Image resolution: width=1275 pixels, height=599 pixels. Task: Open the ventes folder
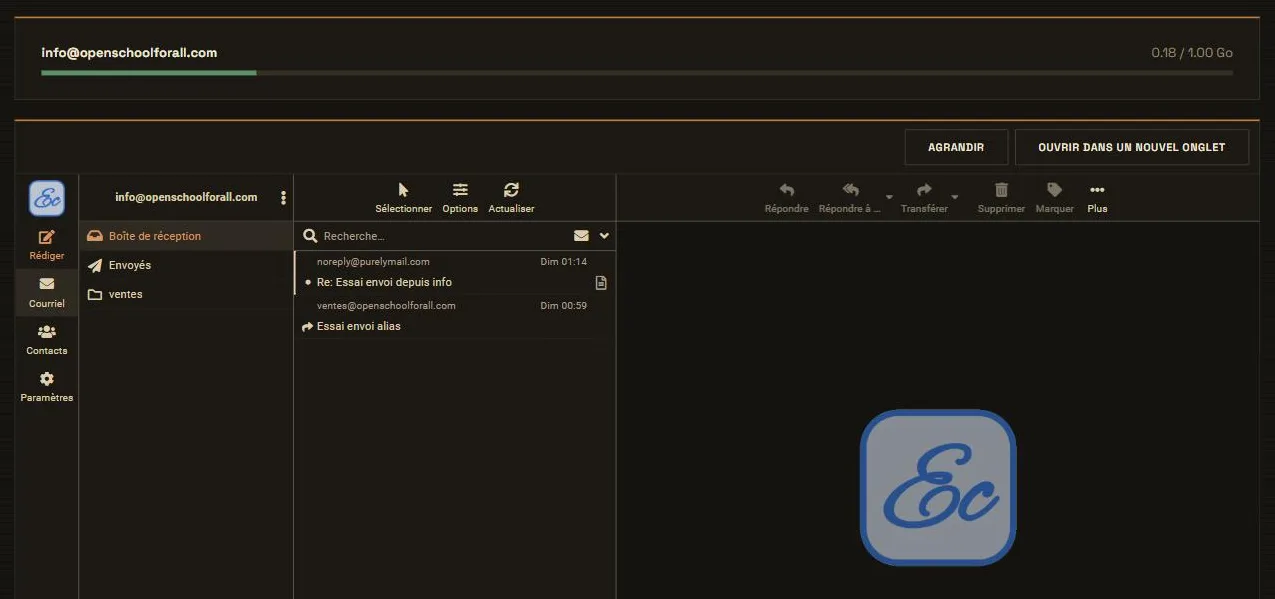tap(186, 294)
